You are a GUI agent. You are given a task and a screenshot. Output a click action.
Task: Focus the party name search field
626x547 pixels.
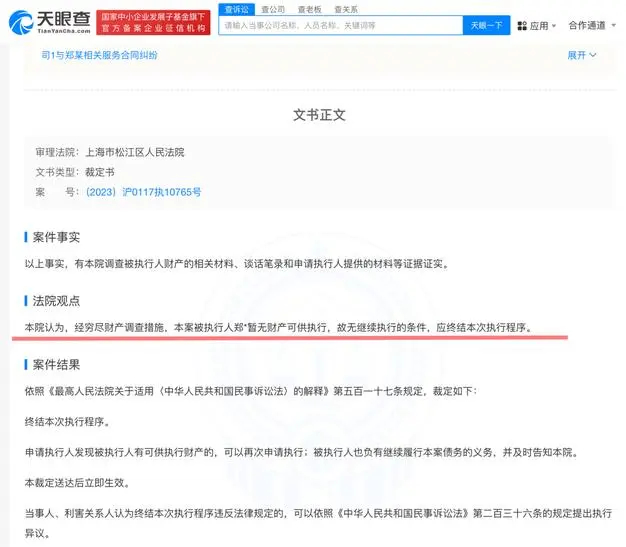click(x=340, y=25)
